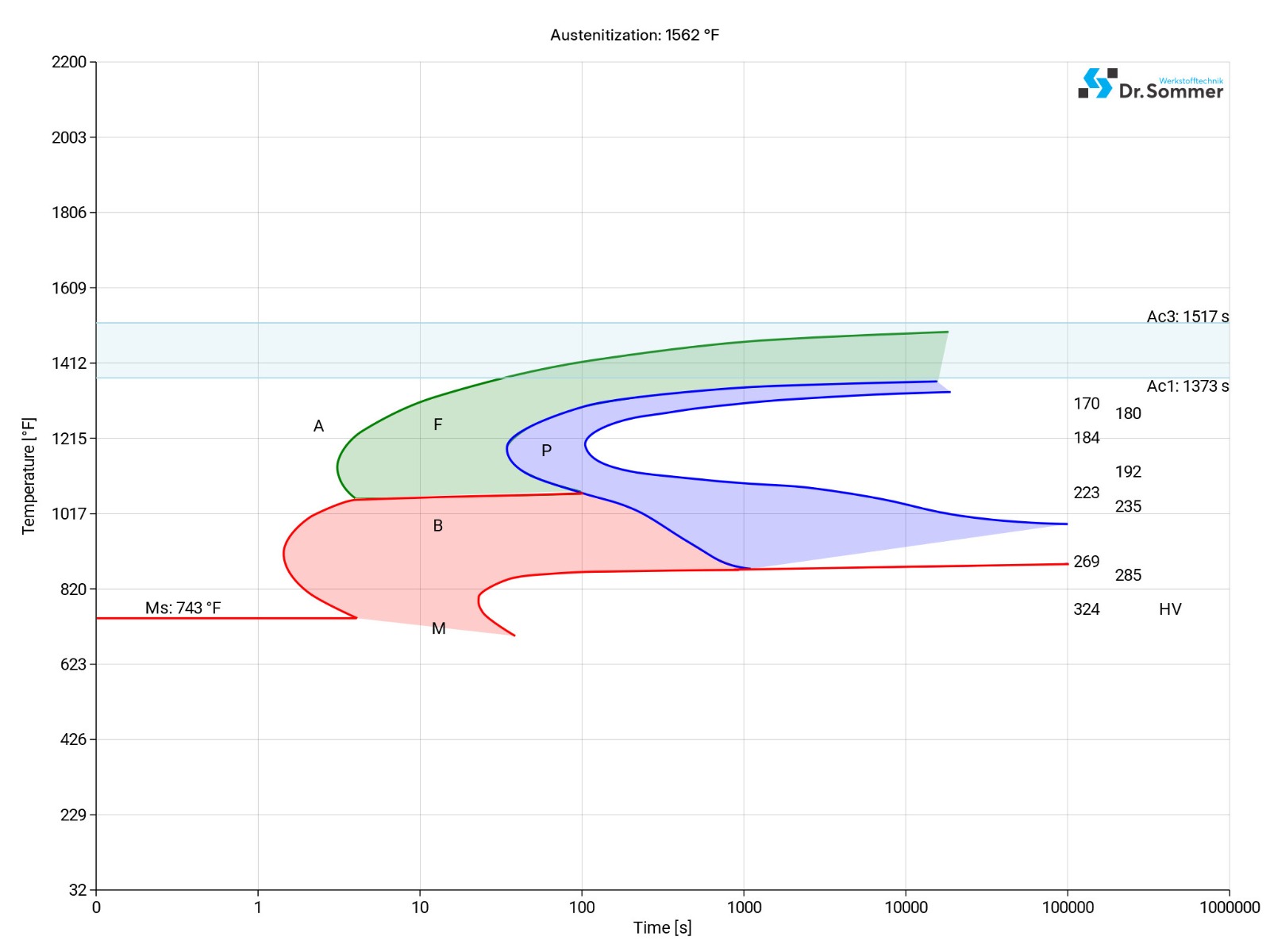1270x952 pixels.
Task: Click the "M" martensite label
Action: (x=438, y=628)
